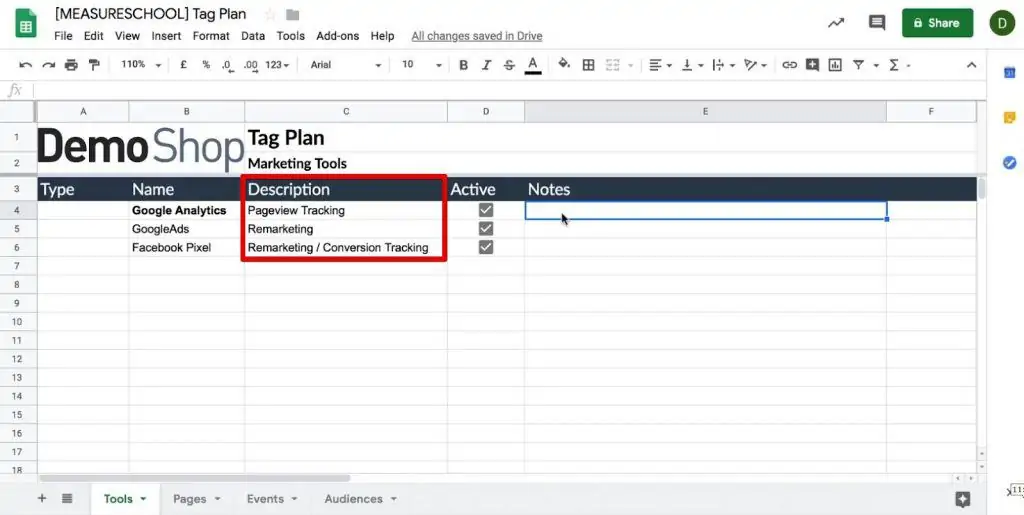The image size is (1024, 515).
Task: Click the Explore icon bottom right
Action: pyautogui.click(x=962, y=499)
